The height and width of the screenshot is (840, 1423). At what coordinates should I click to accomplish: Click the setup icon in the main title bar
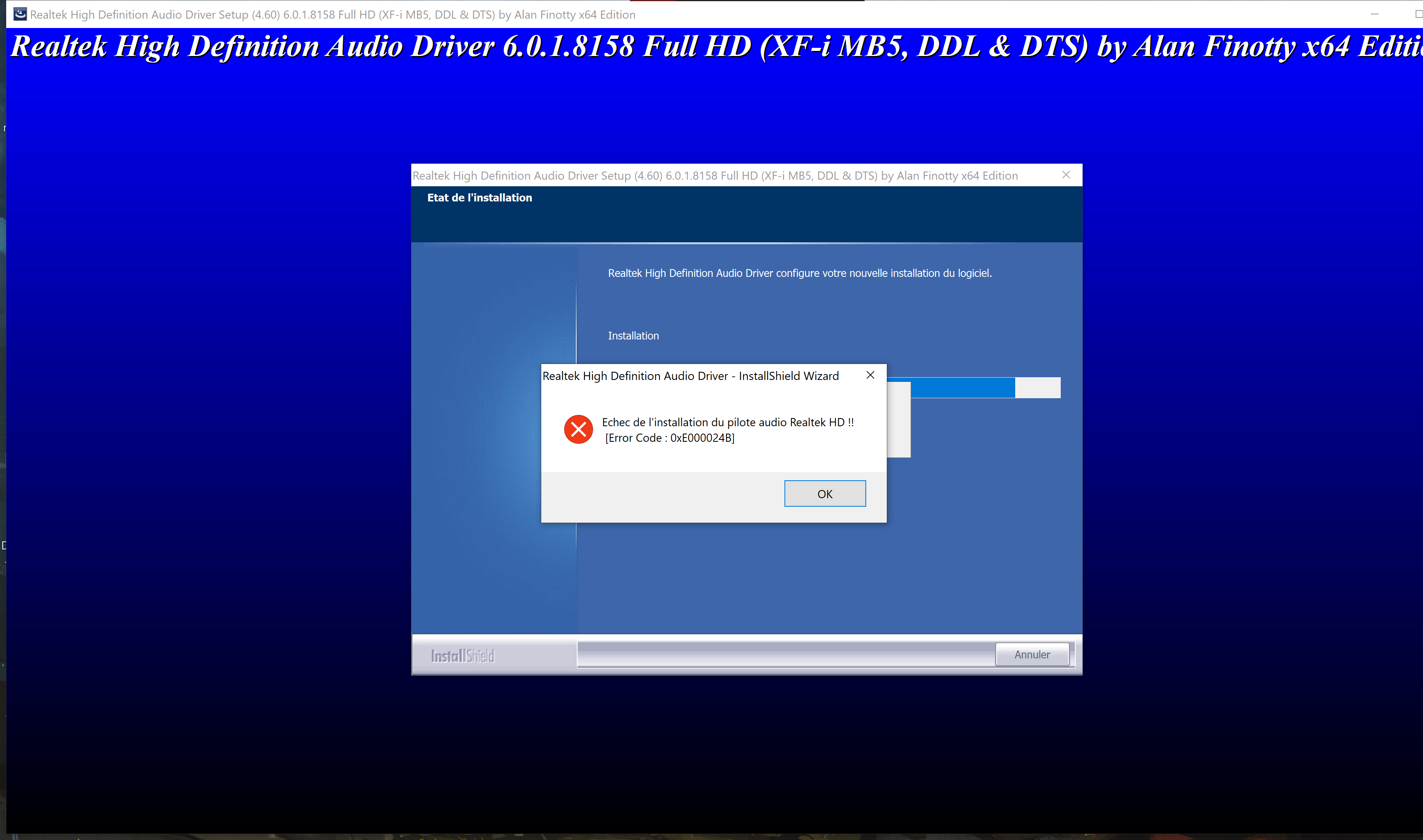click(x=20, y=14)
